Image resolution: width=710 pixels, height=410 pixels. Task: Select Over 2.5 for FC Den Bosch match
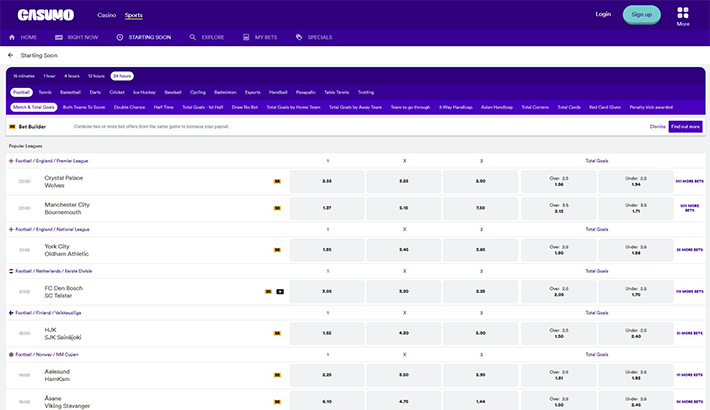point(559,291)
